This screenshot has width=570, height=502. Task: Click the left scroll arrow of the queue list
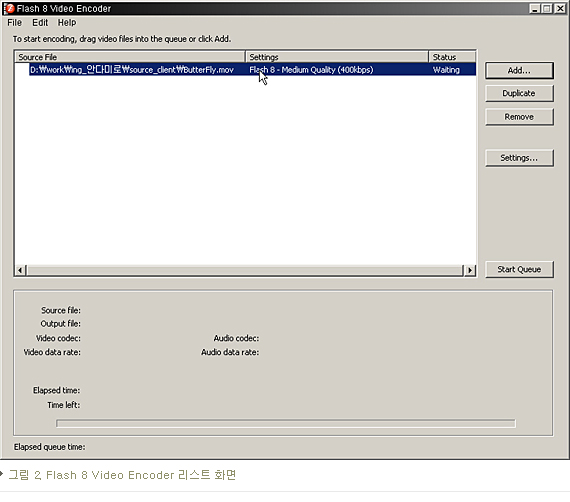tap(20, 270)
